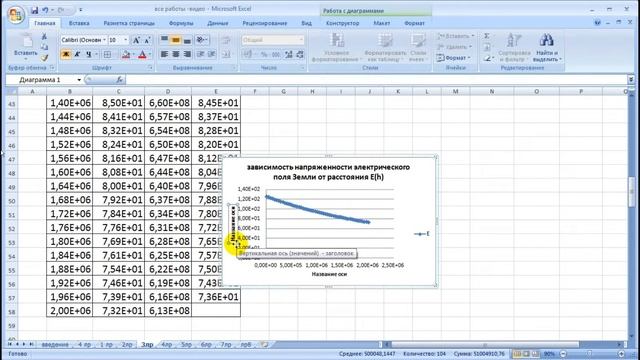The height and width of the screenshot is (360, 640).
Task: Click the zoom slider handle
Action: 589,354
